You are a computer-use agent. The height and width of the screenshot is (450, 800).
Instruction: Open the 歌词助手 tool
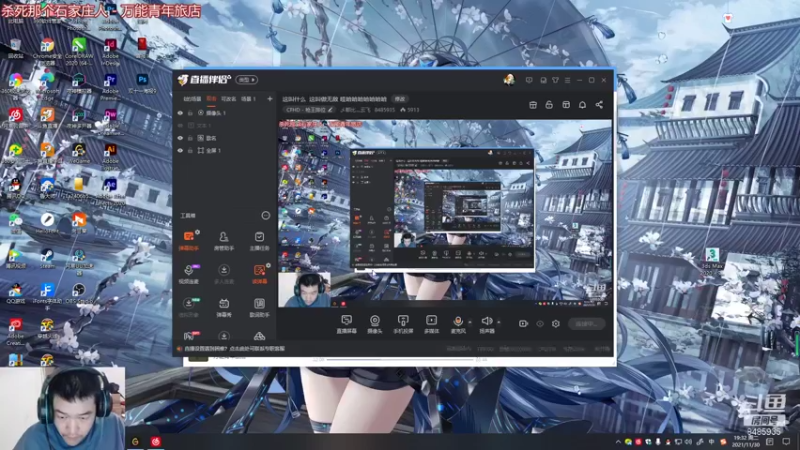coord(259,307)
